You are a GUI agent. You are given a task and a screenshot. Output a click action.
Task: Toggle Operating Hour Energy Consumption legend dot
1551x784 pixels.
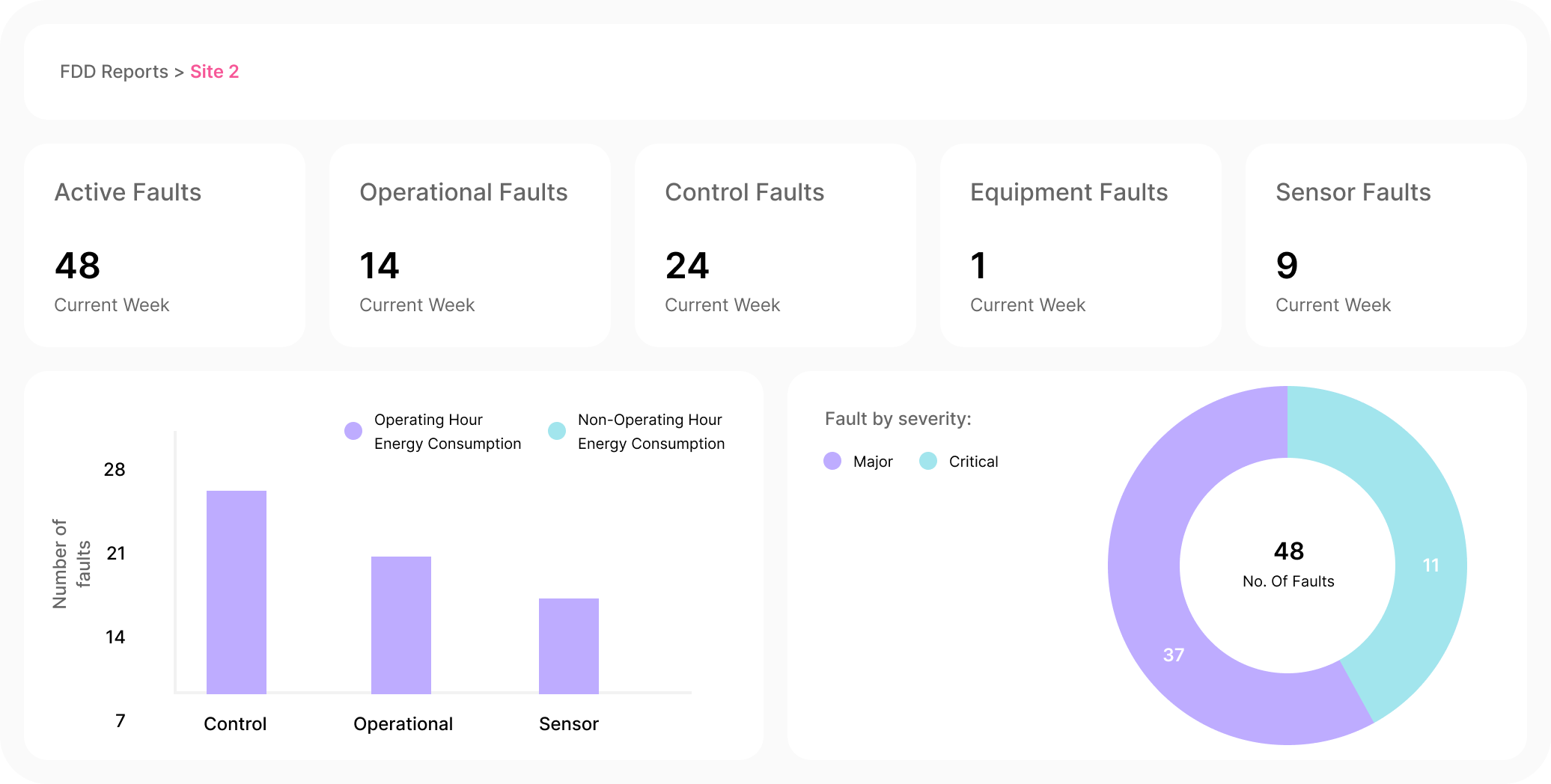[x=353, y=431]
